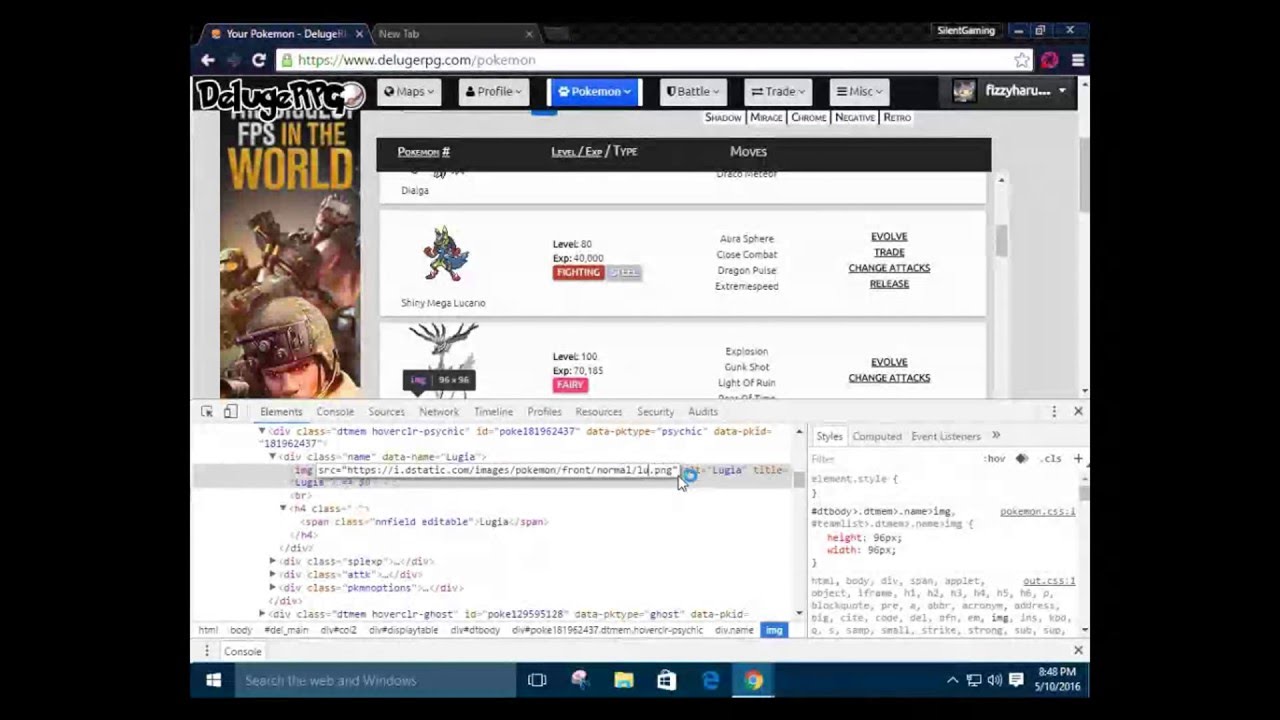
Task: Toggle the .hov element state button
Action: [x=995, y=458]
